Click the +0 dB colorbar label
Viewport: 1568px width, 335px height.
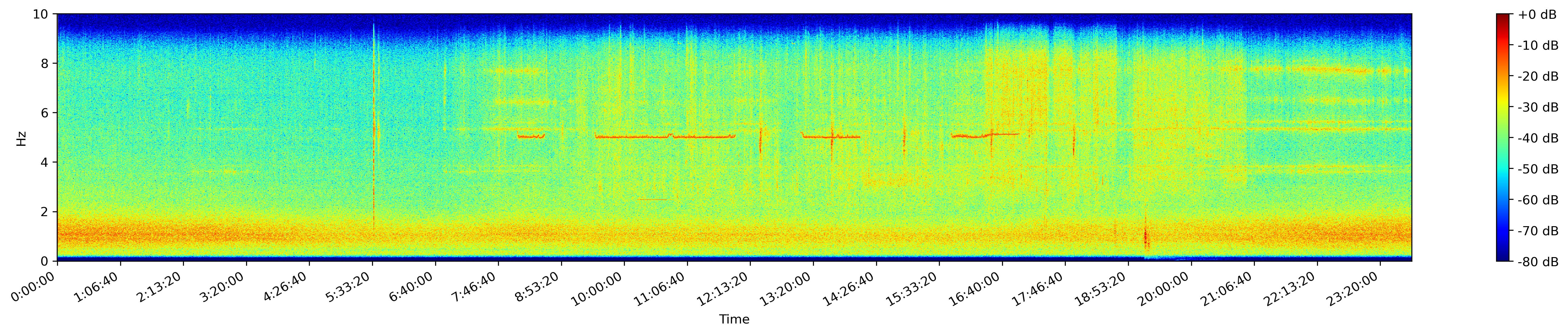[1537, 15]
